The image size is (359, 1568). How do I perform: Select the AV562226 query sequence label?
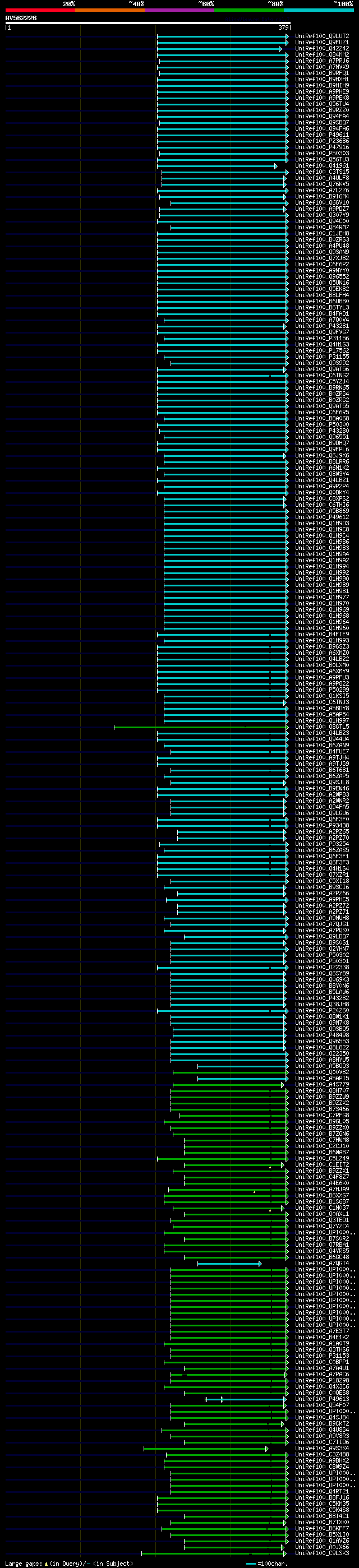point(21,18)
